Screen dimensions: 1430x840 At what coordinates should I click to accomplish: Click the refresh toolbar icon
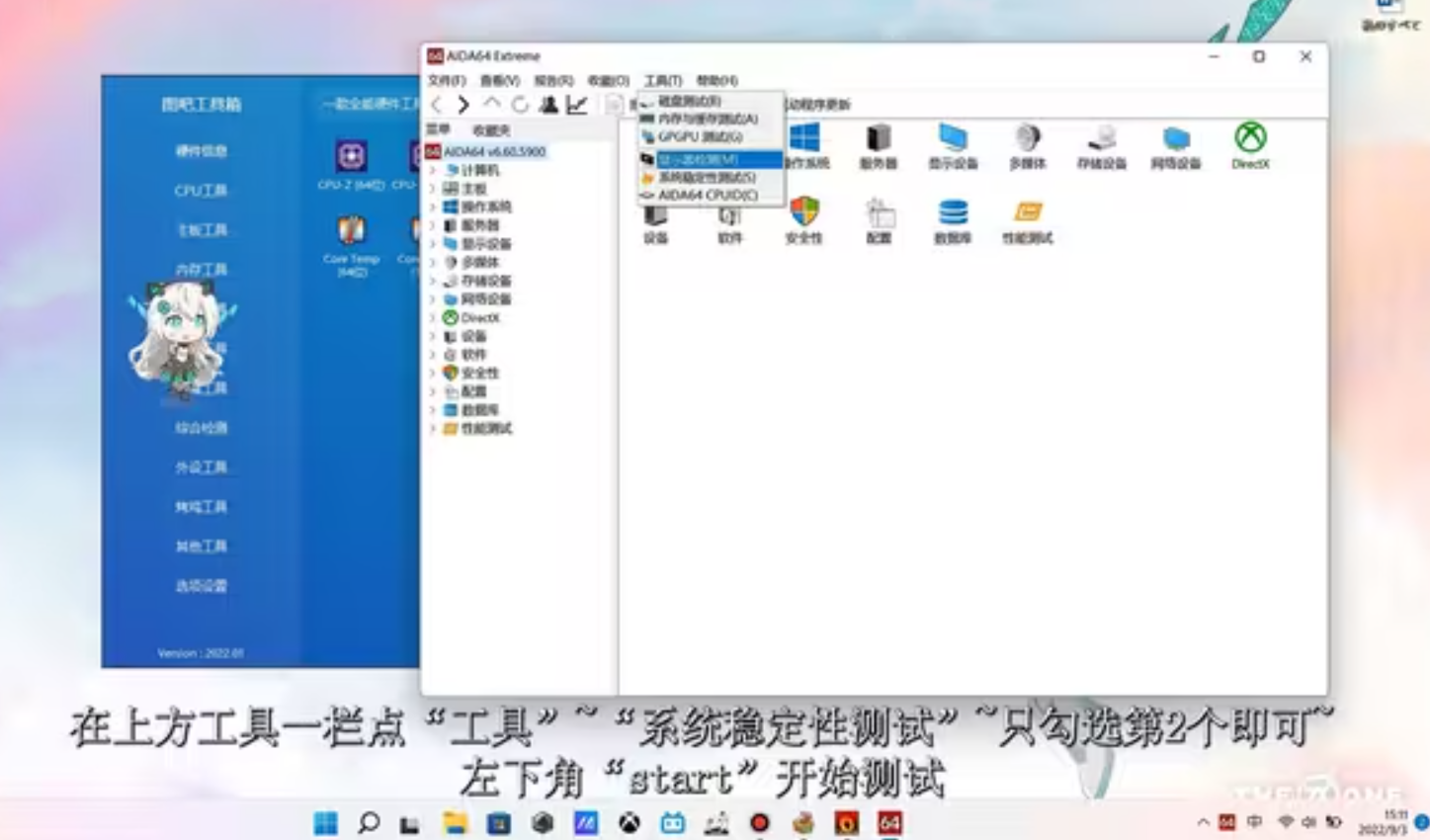pos(520,105)
